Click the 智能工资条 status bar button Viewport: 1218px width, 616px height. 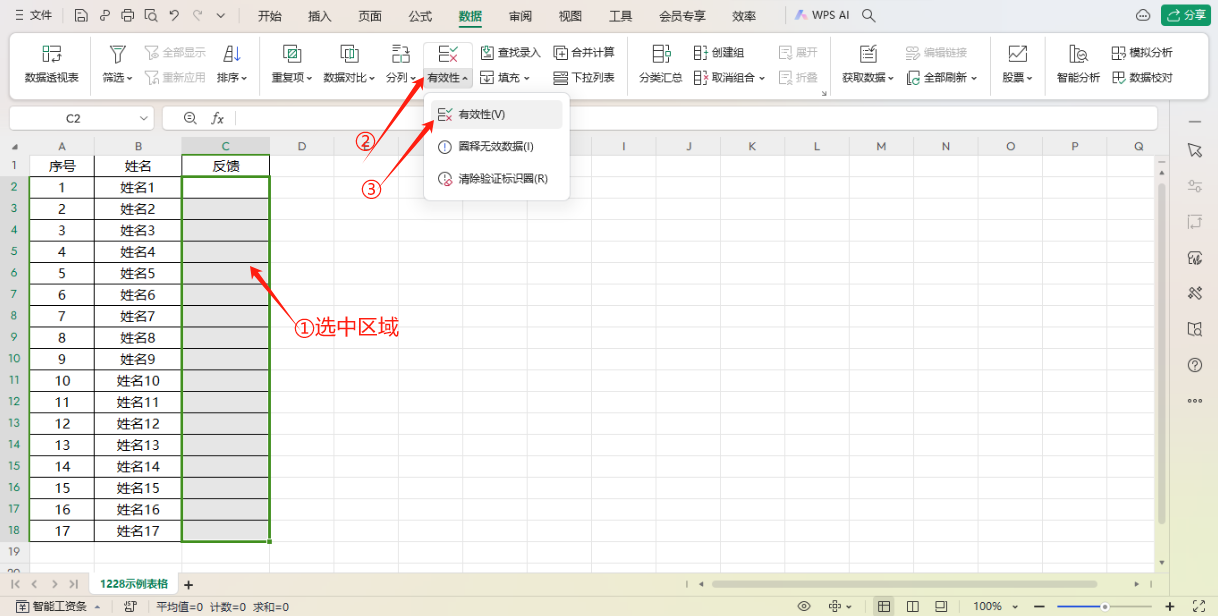pyautogui.click(x=56, y=606)
